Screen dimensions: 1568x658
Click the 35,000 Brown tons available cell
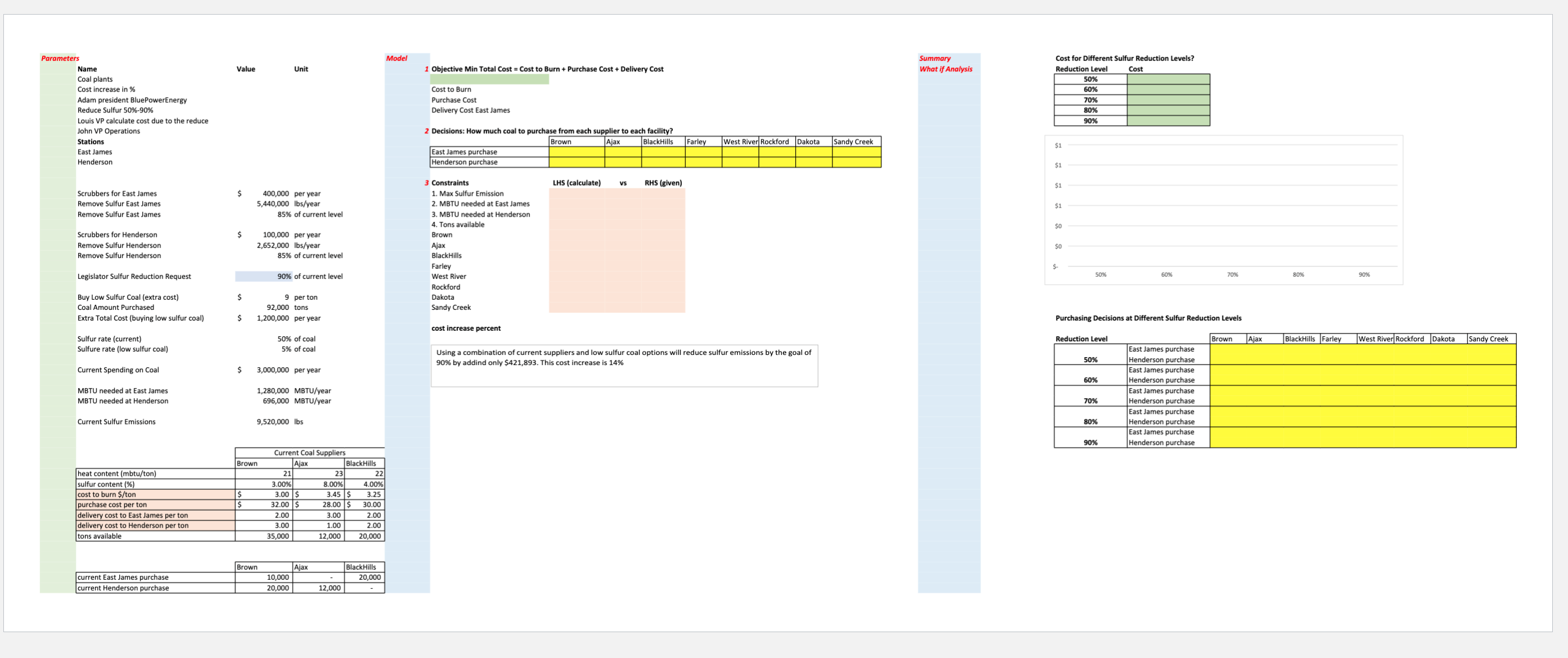264,536
